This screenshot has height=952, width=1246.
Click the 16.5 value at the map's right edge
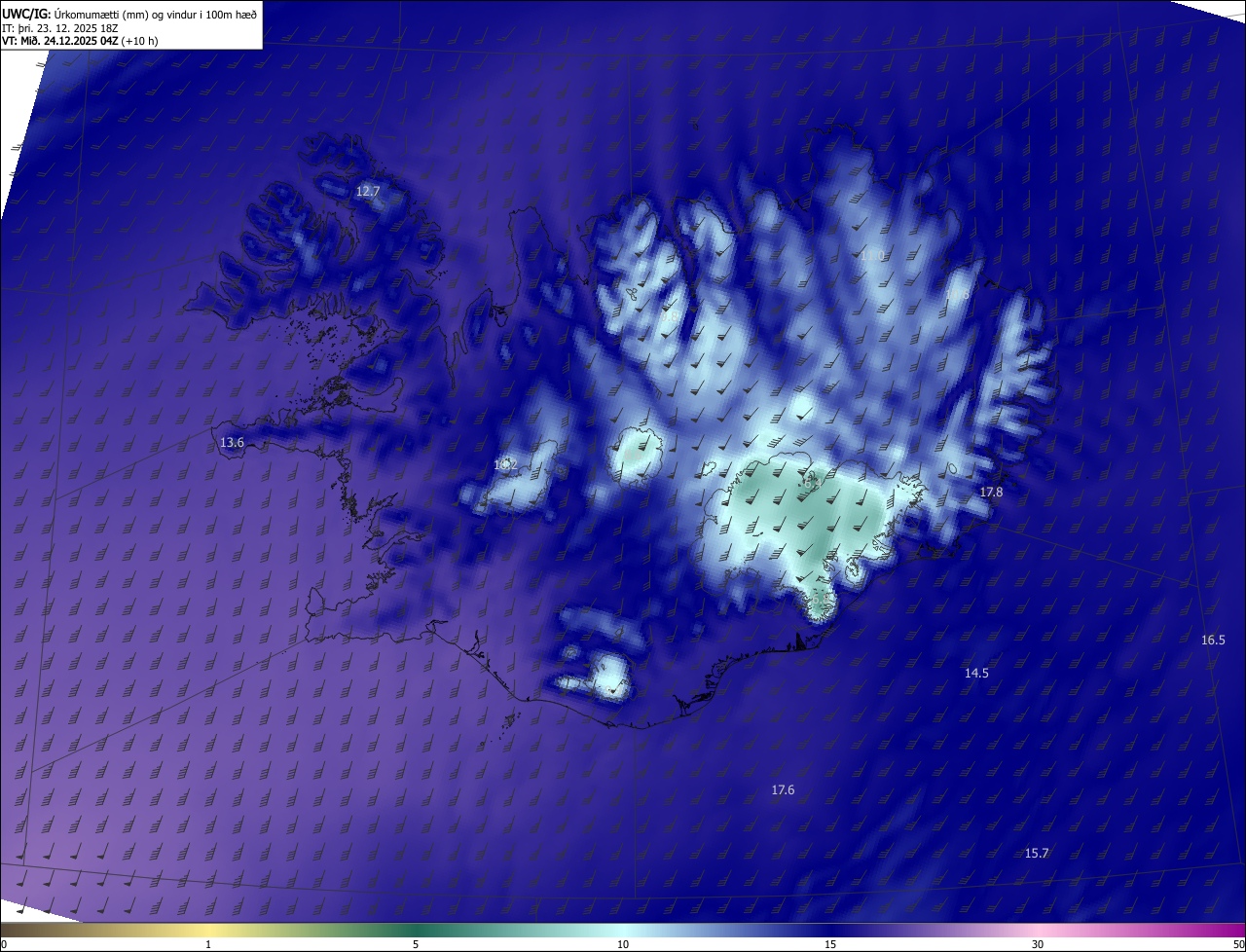(x=1213, y=640)
